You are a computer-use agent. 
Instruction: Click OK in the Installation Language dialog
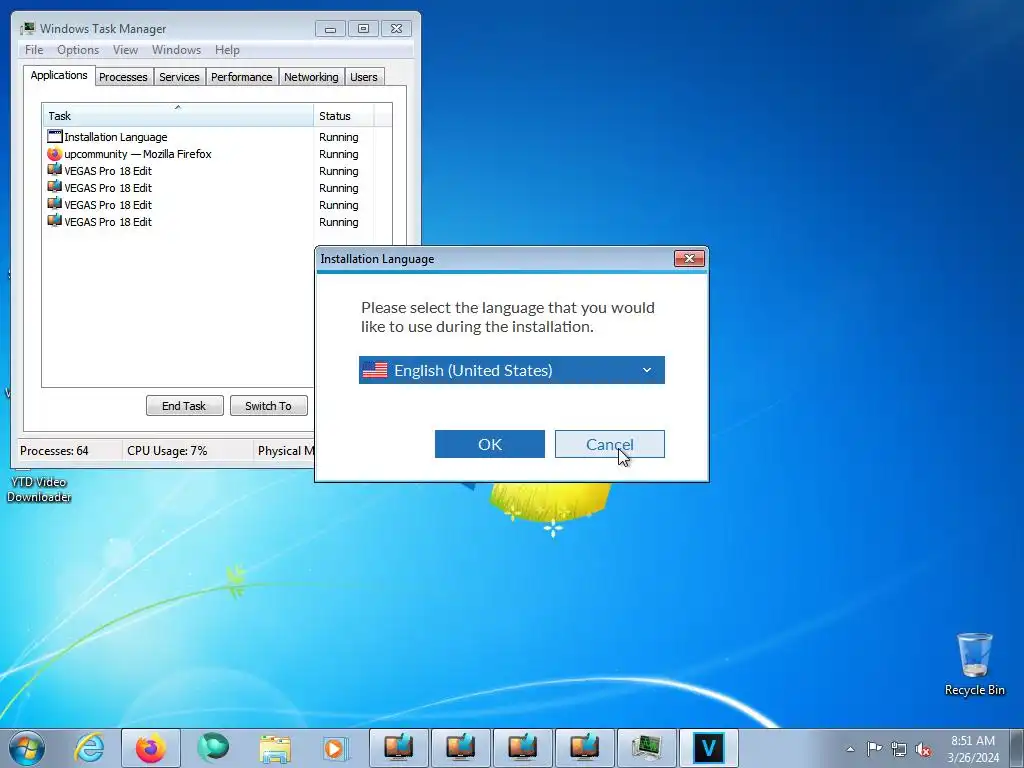tap(490, 444)
